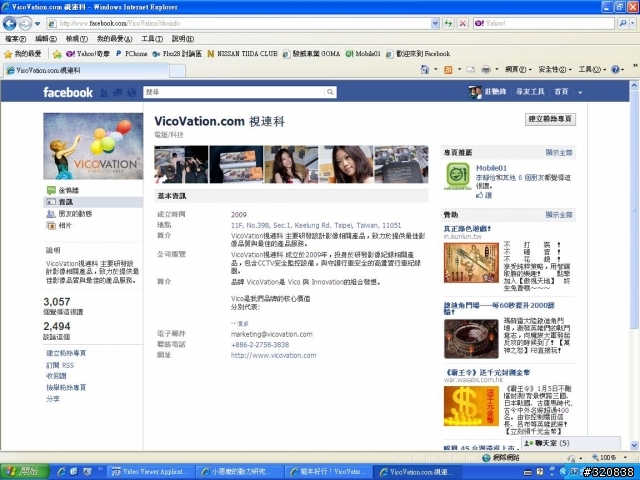640x480 pixels.
Task: Click the Facebook search input field
Action: point(234,92)
